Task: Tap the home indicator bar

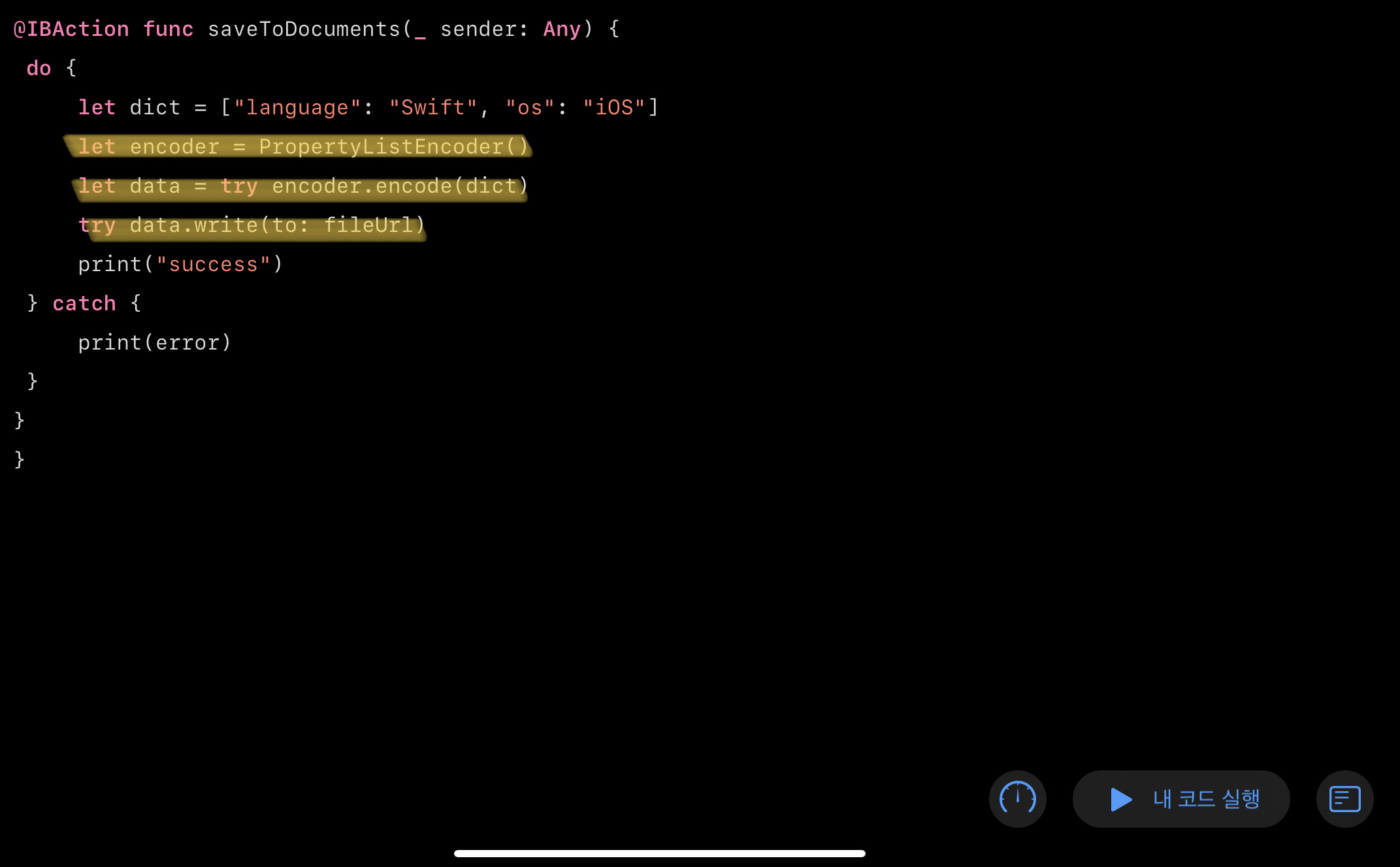Action: tap(659, 853)
